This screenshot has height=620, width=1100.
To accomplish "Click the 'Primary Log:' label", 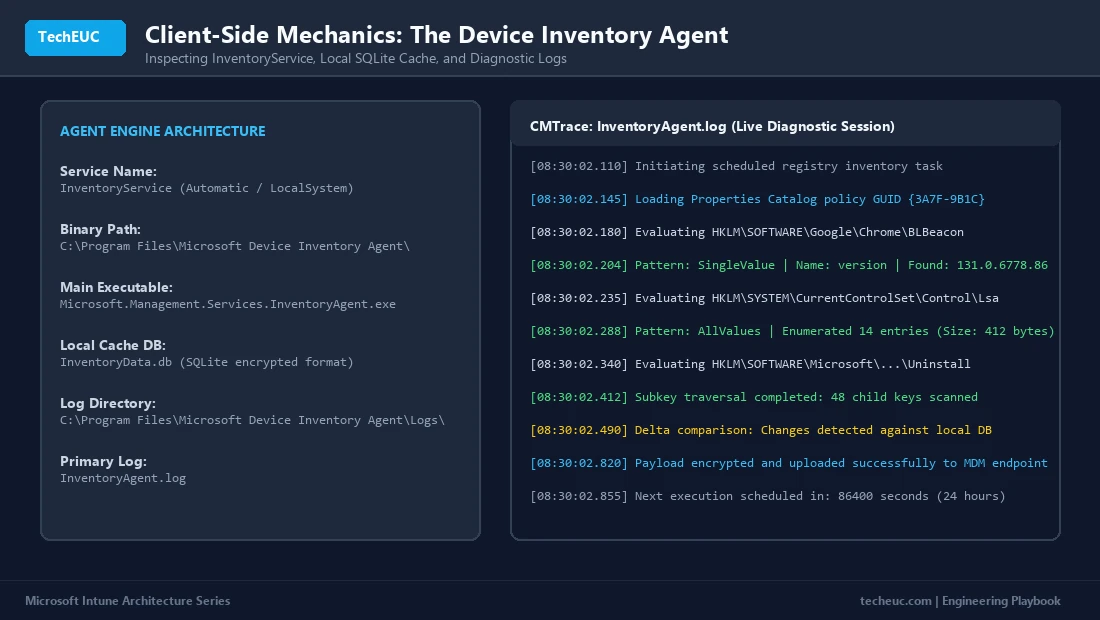I will pyautogui.click(x=103, y=461).
